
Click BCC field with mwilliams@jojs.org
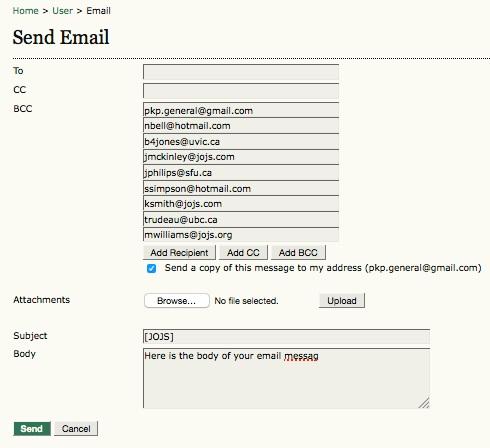click(241, 235)
